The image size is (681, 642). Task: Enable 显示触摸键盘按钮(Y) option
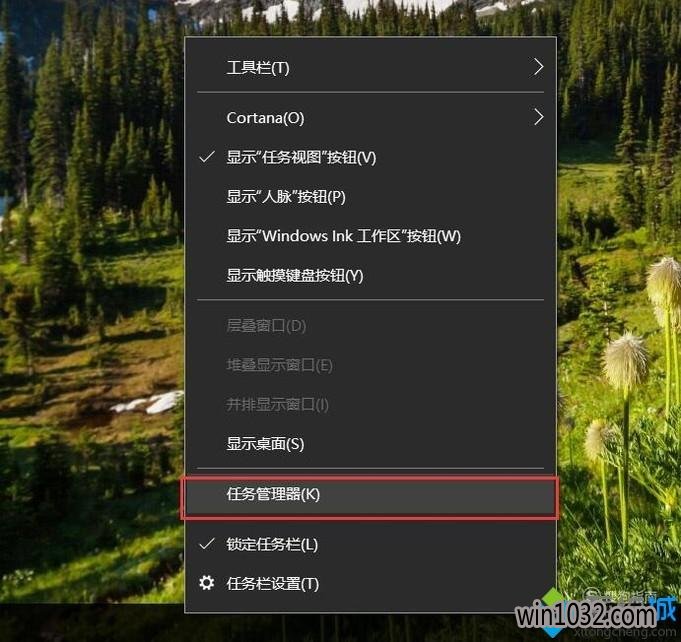pos(370,275)
